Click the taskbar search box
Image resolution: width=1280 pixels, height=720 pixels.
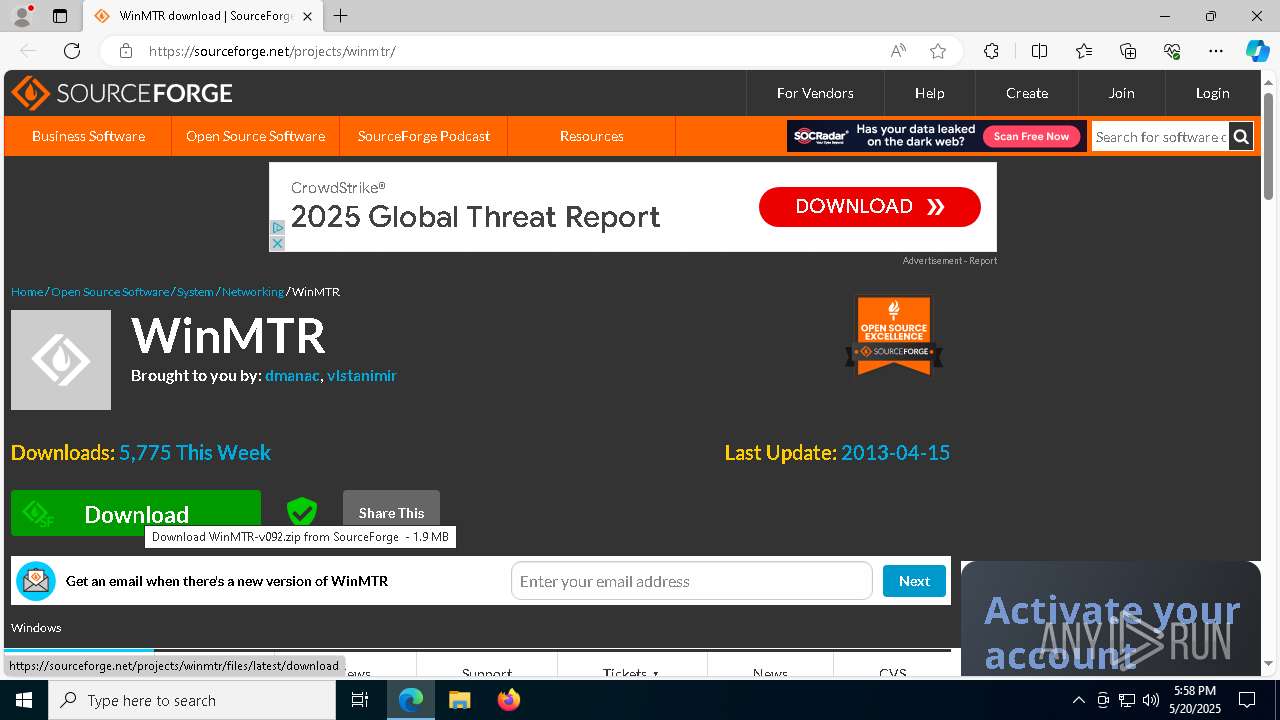pos(192,700)
